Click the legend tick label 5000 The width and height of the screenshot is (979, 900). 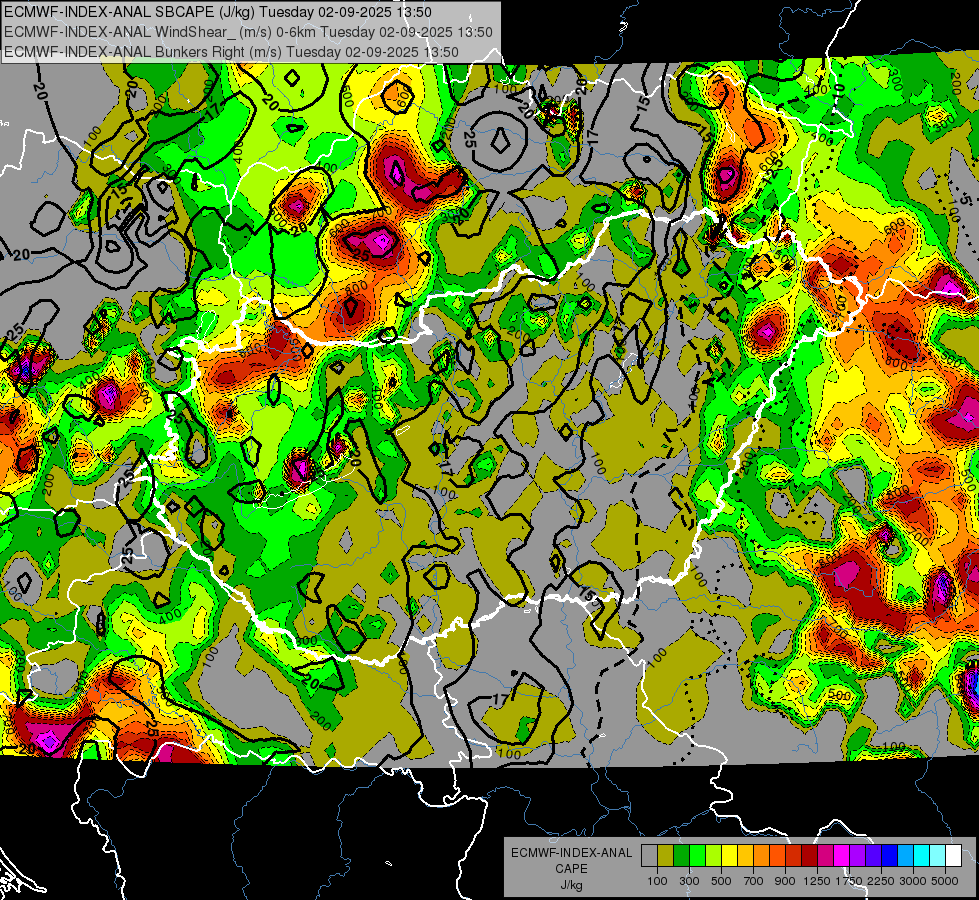(x=945, y=881)
